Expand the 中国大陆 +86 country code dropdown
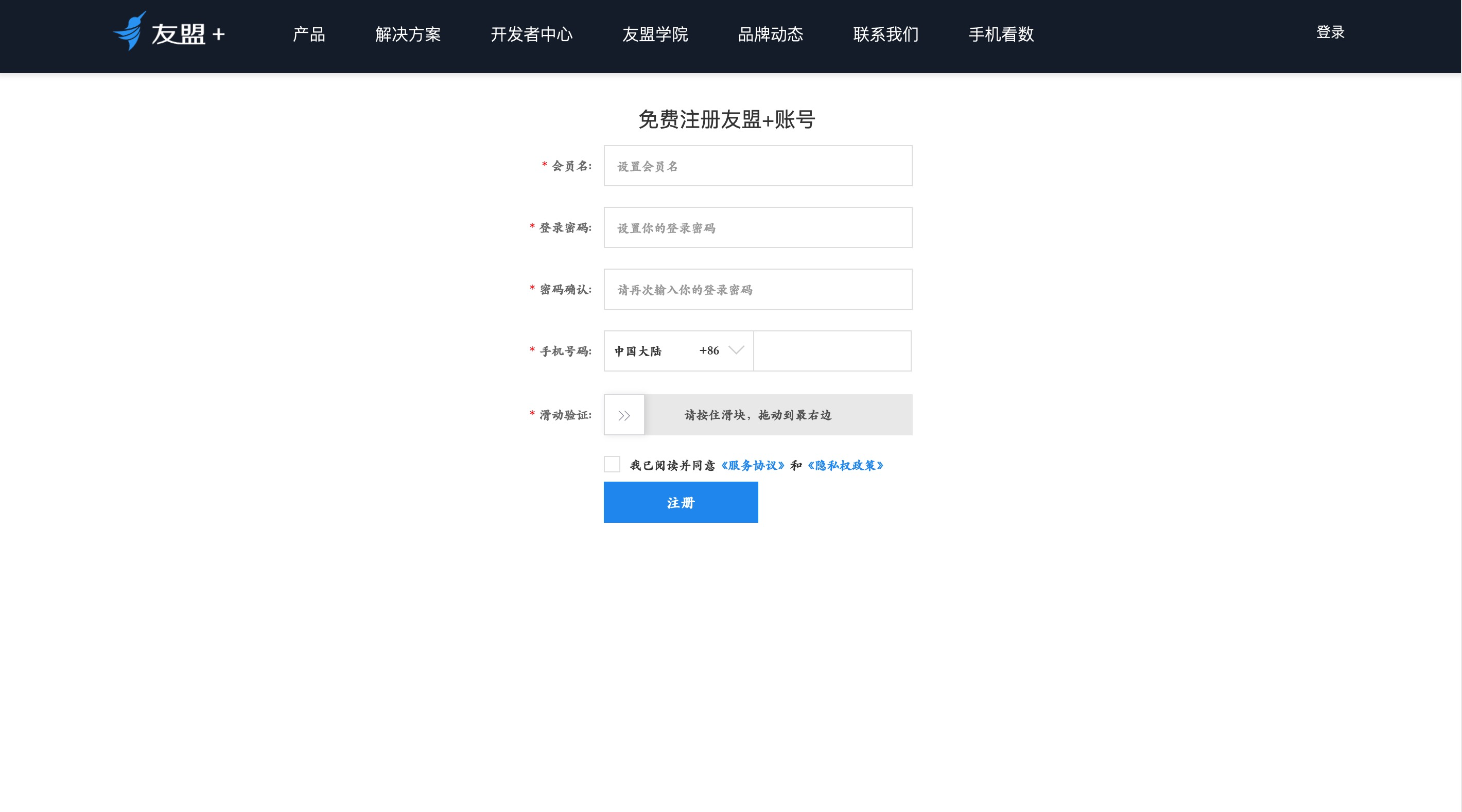Image resolution: width=1462 pixels, height=812 pixels. [679, 350]
